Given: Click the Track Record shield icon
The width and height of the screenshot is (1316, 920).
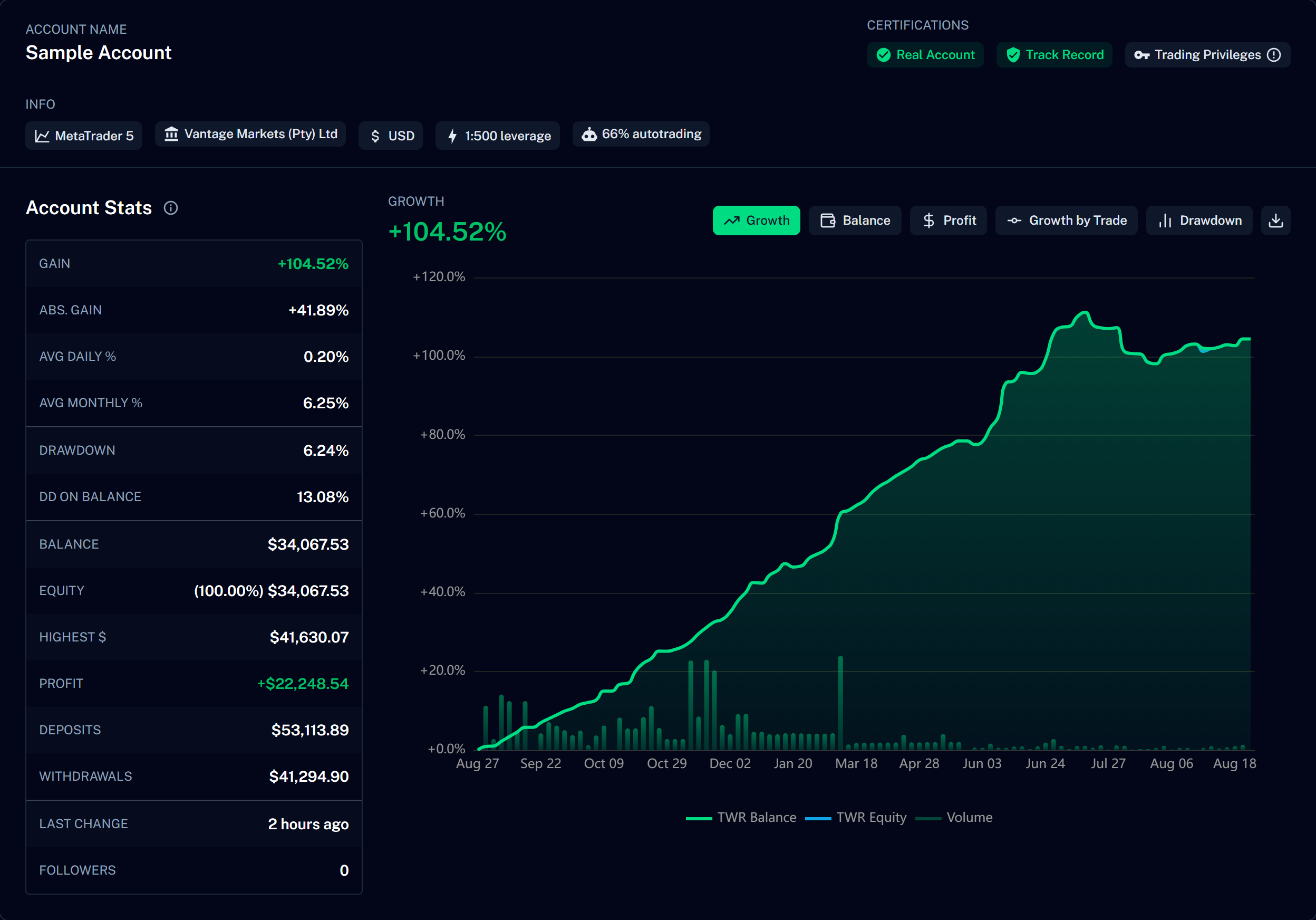Looking at the screenshot, I should 1013,55.
